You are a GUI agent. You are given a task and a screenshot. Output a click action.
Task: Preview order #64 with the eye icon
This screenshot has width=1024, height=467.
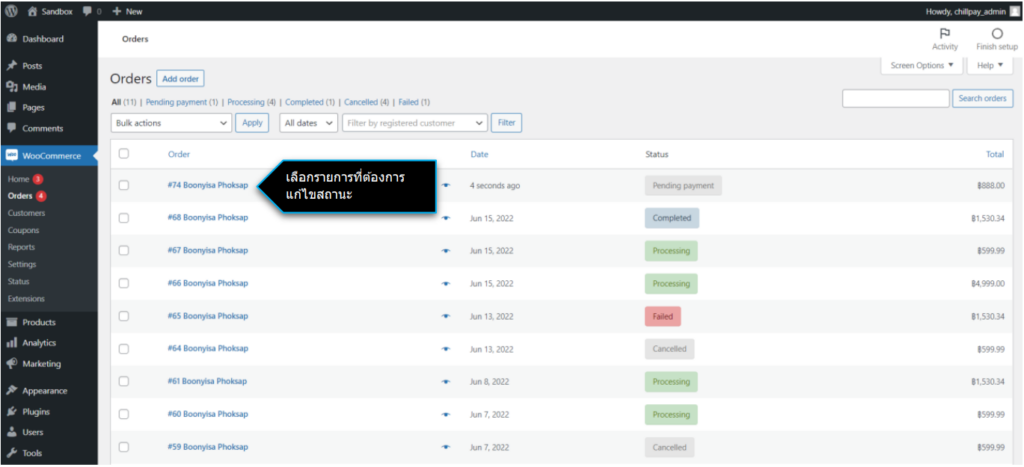pyautogui.click(x=446, y=349)
